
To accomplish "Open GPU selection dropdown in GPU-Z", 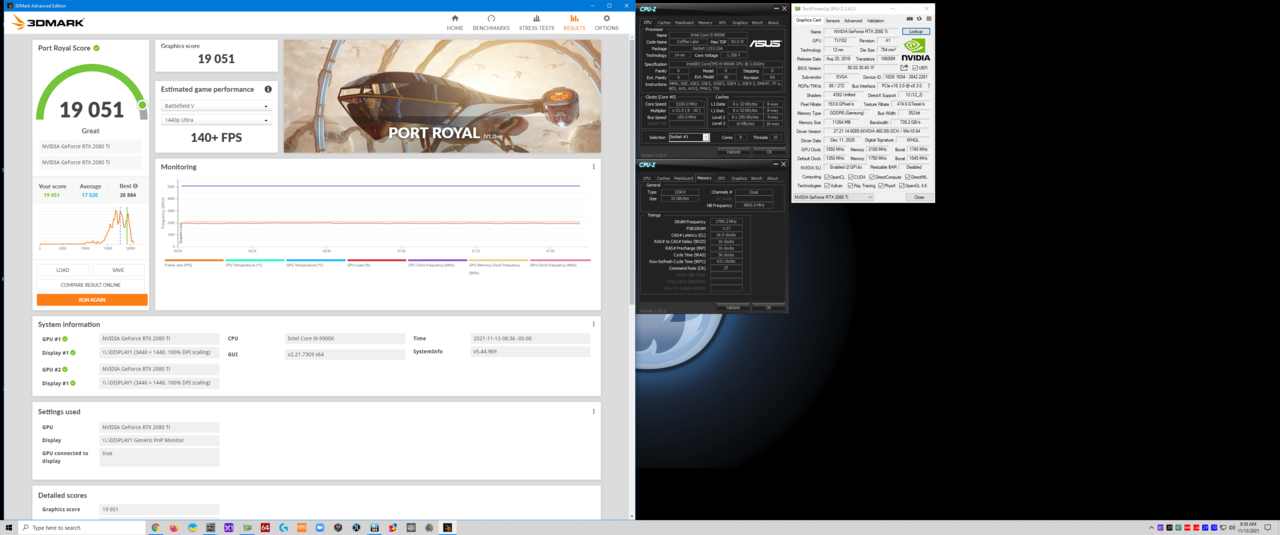I will click(x=832, y=197).
